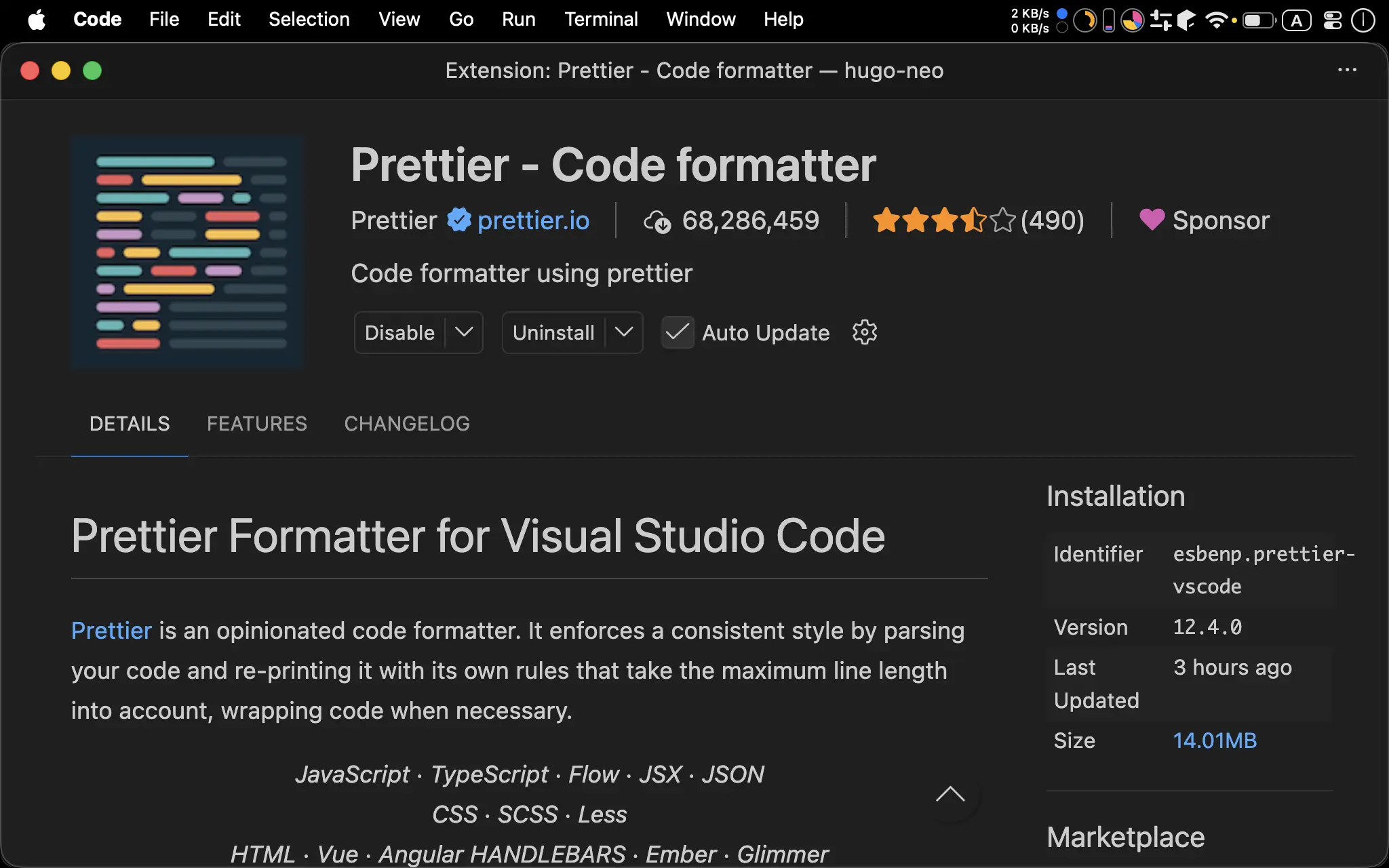Click the sliders menu bar icon
This screenshot has height=868, width=1389.
point(1161,20)
